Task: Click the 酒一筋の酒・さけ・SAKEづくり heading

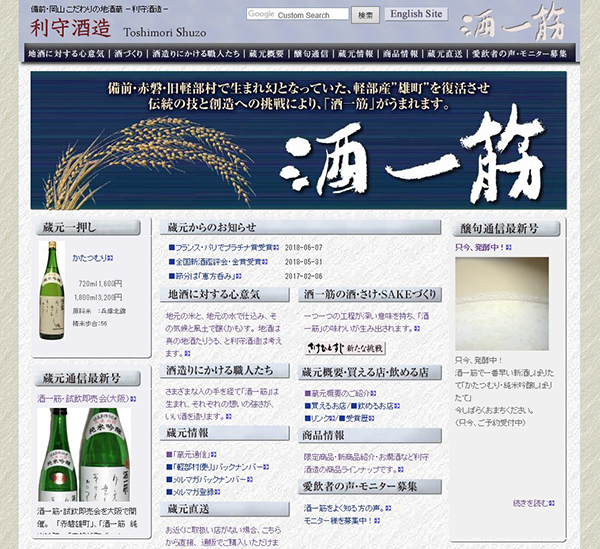Action: pos(370,295)
